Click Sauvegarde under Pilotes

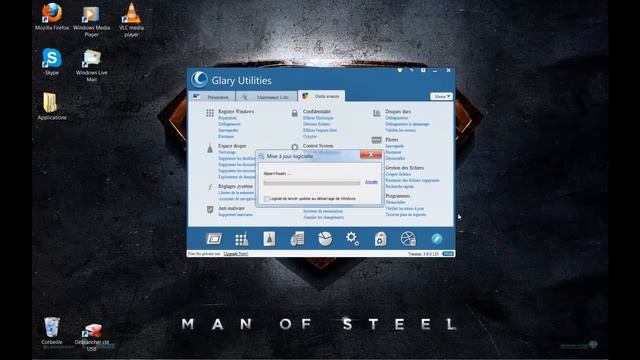click(395, 146)
